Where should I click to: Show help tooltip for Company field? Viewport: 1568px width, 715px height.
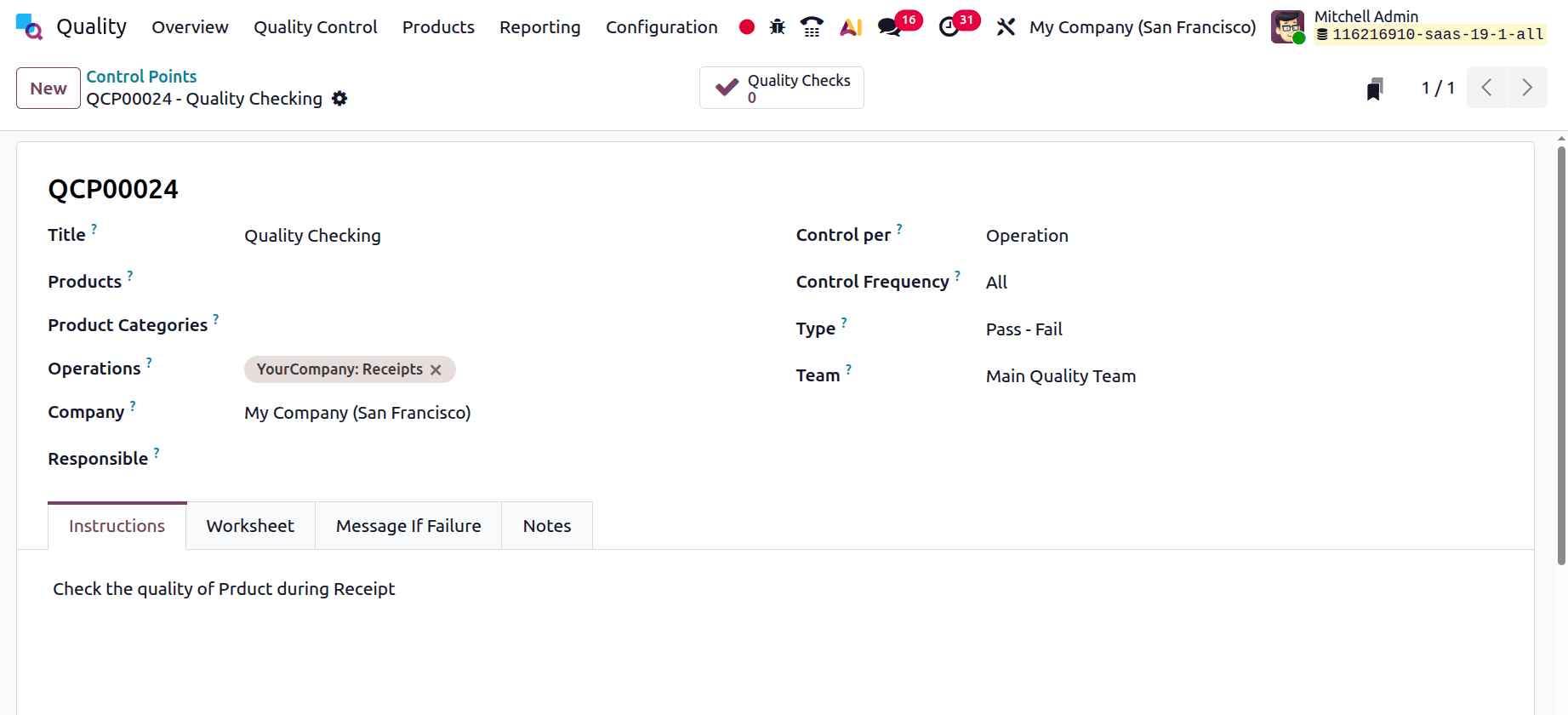(x=133, y=405)
